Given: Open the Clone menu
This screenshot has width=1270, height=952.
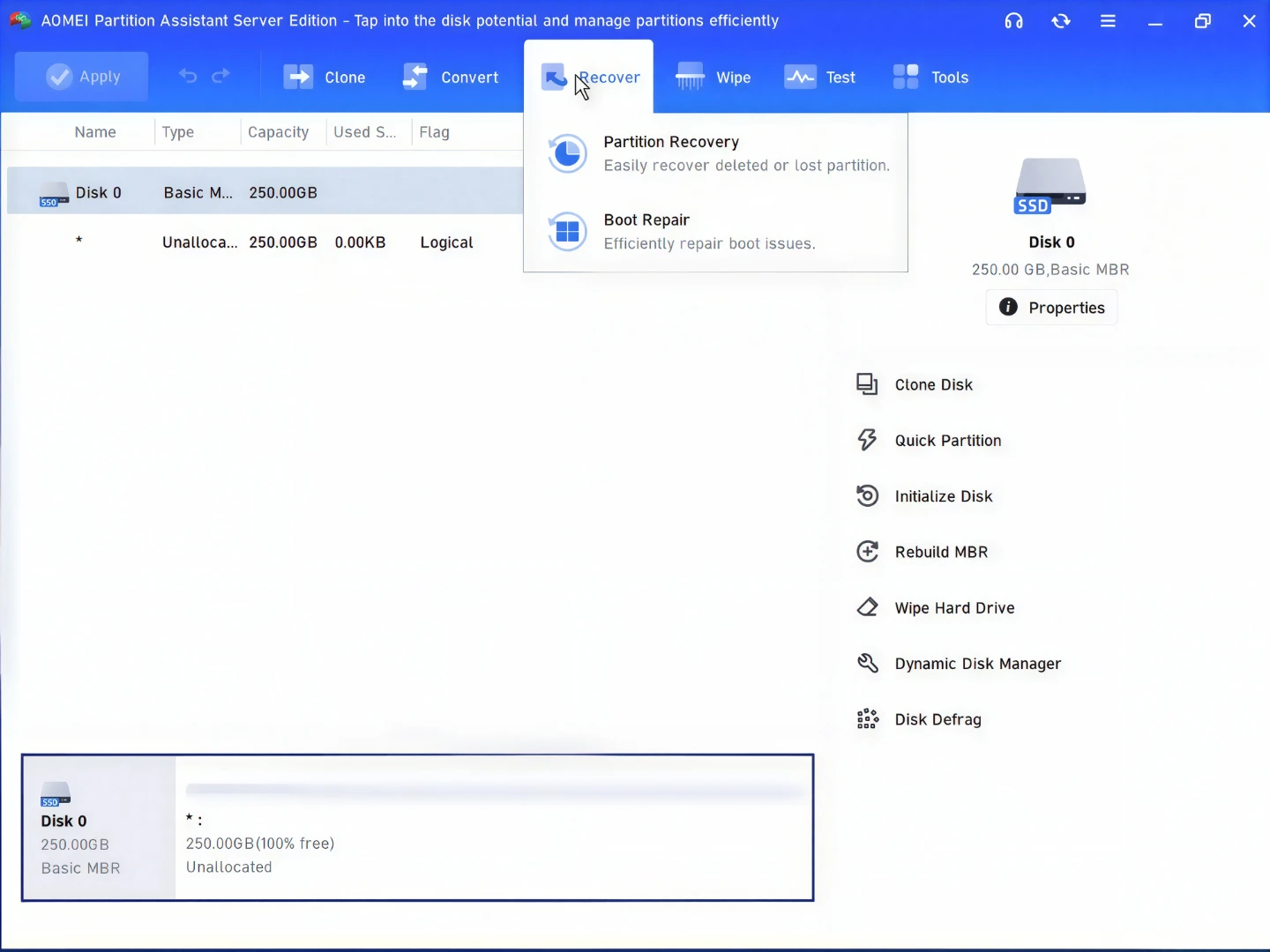Looking at the screenshot, I should (x=325, y=78).
